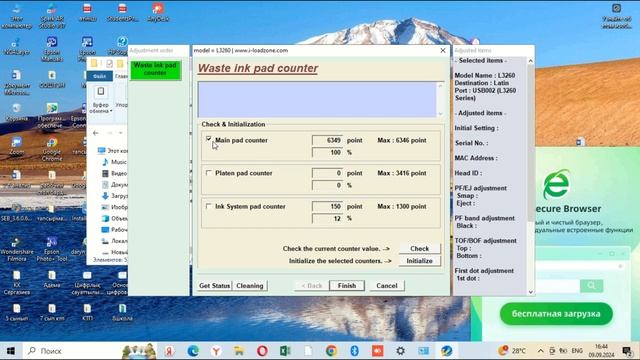Open the AnyDesk desktop icon
The image size is (640, 360).
click(x=158, y=12)
